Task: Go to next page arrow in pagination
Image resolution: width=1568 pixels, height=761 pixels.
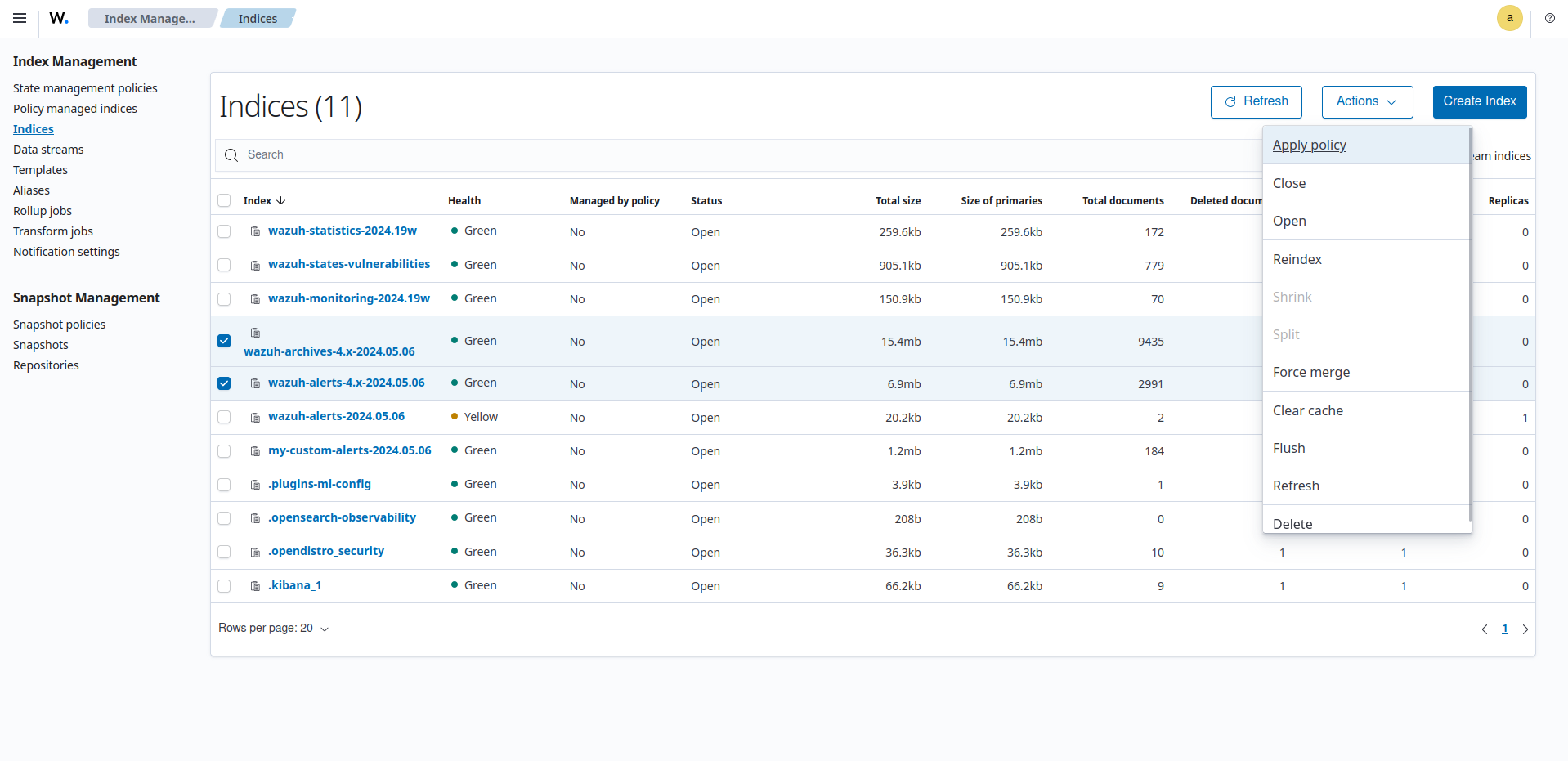Action: (1525, 629)
